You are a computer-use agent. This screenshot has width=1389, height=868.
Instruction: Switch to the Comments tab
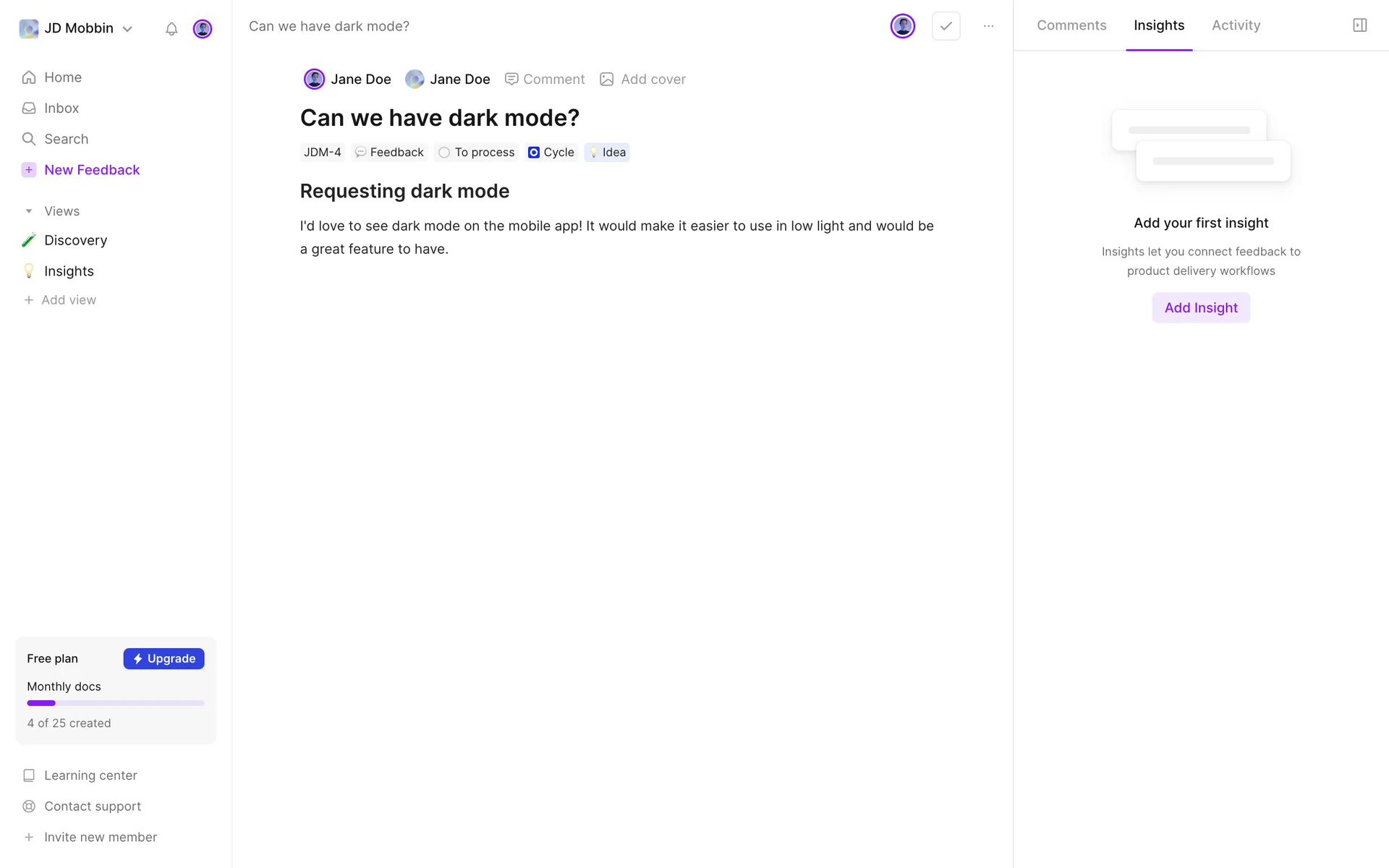click(x=1071, y=25)
